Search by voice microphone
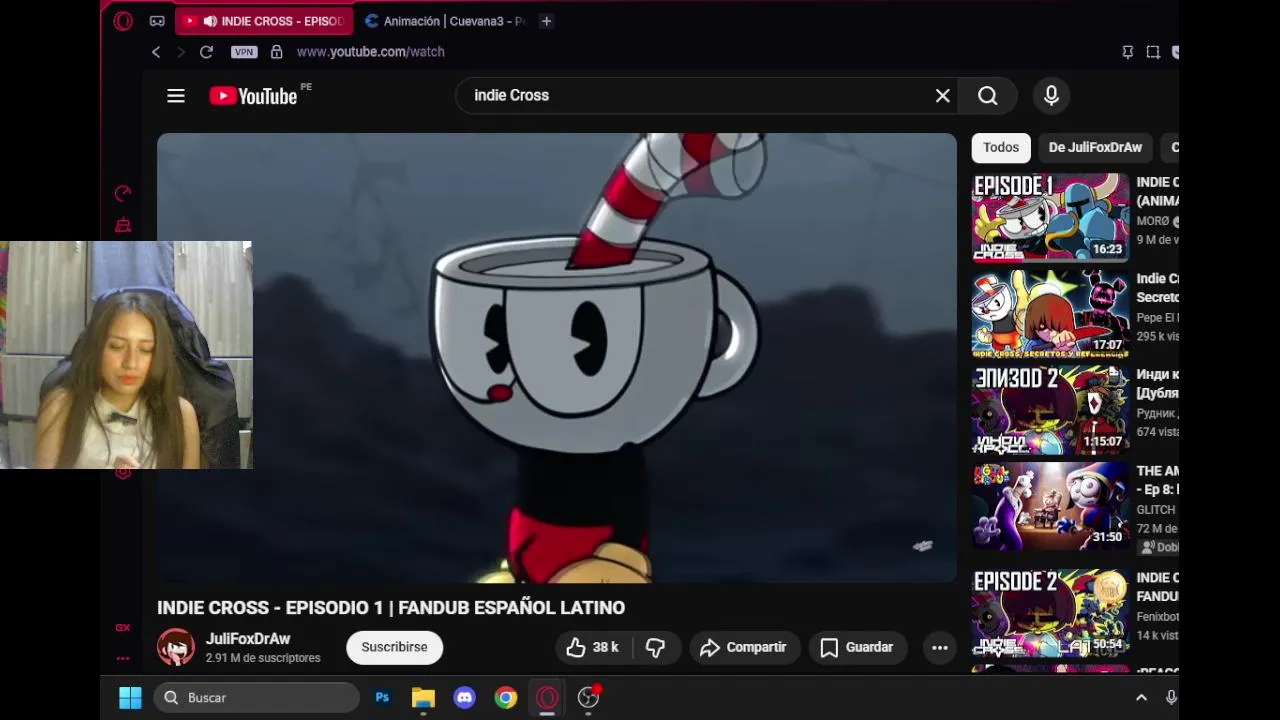 click(1051, 95)
